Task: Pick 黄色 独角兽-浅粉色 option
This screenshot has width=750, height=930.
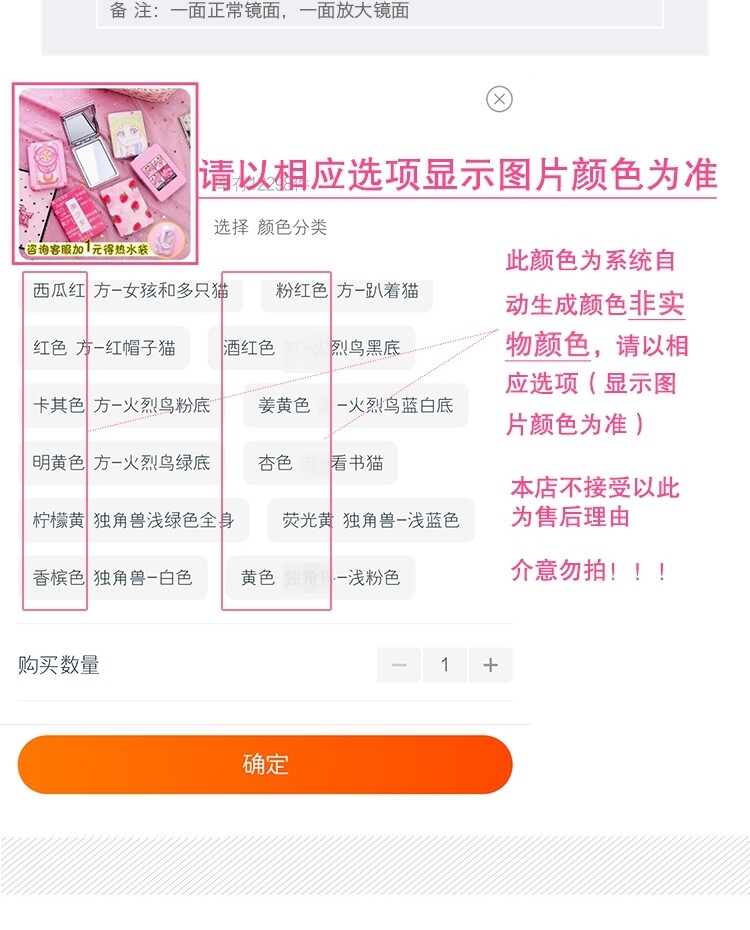Action: 320,577
